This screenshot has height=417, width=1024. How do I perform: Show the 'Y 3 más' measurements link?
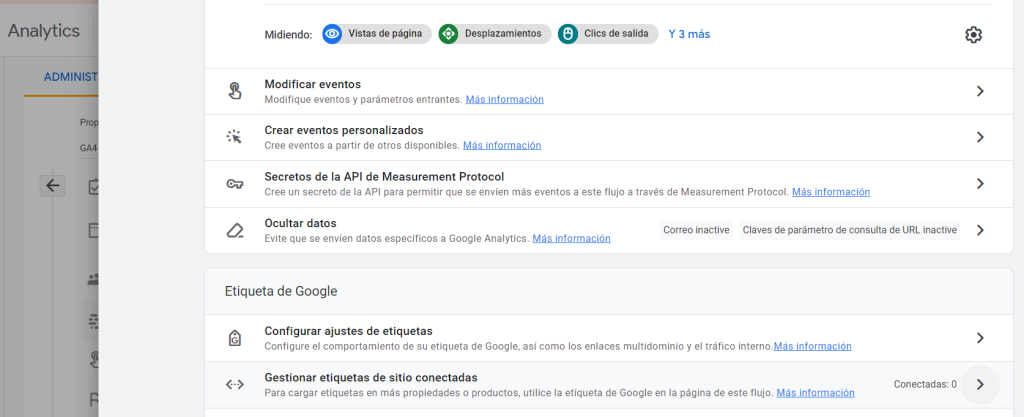point(689,34)
